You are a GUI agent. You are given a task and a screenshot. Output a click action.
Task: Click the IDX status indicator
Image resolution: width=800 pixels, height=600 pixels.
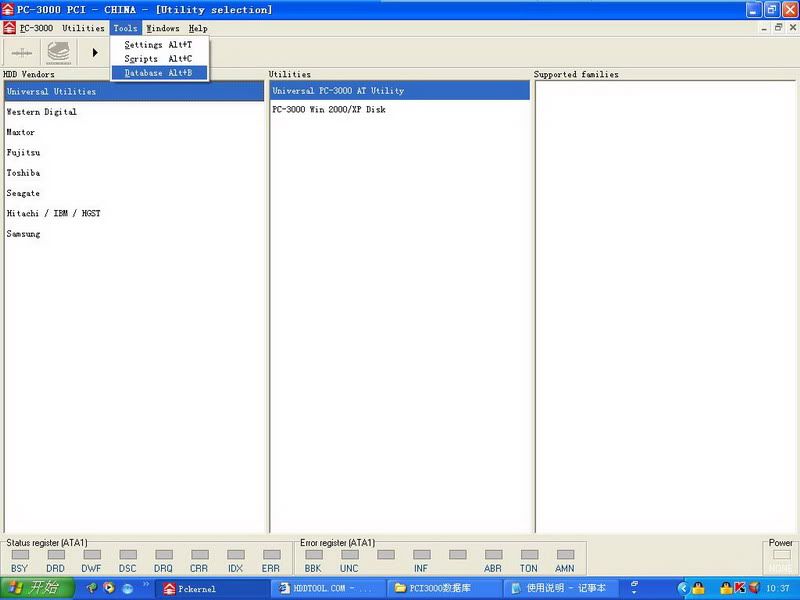236,555
